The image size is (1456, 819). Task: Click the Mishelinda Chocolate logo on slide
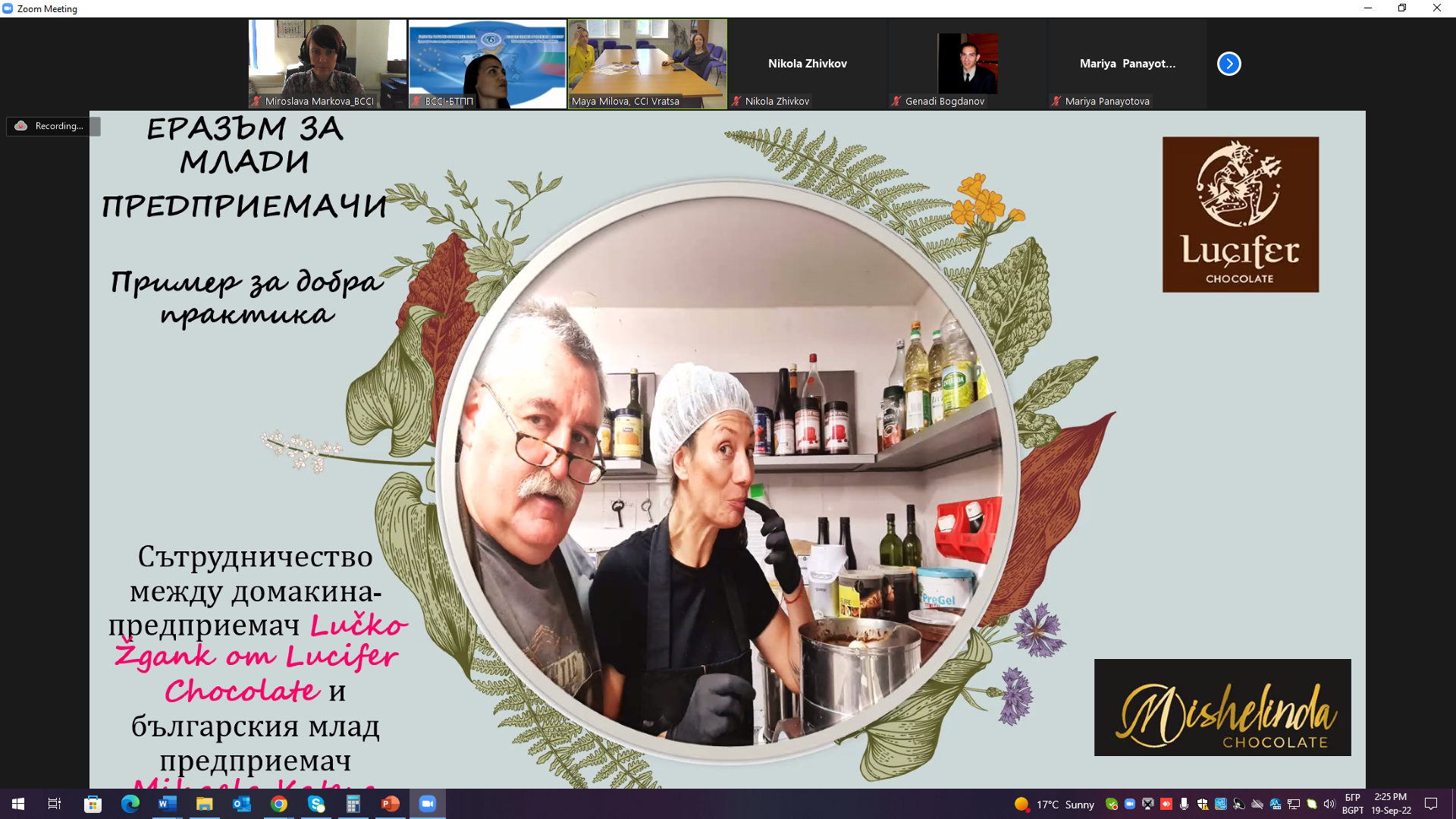pyautogui.click(x=1222, y=708)
